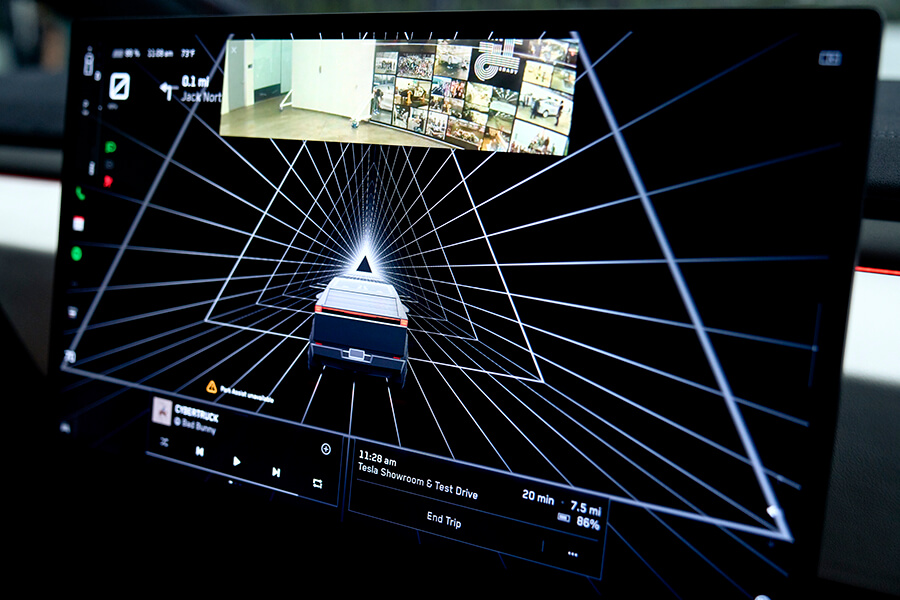Image resolution: width=900 pixels, height=600 pixels.
Task: Open the green Spotify app icon
Action: coord(76,253)
